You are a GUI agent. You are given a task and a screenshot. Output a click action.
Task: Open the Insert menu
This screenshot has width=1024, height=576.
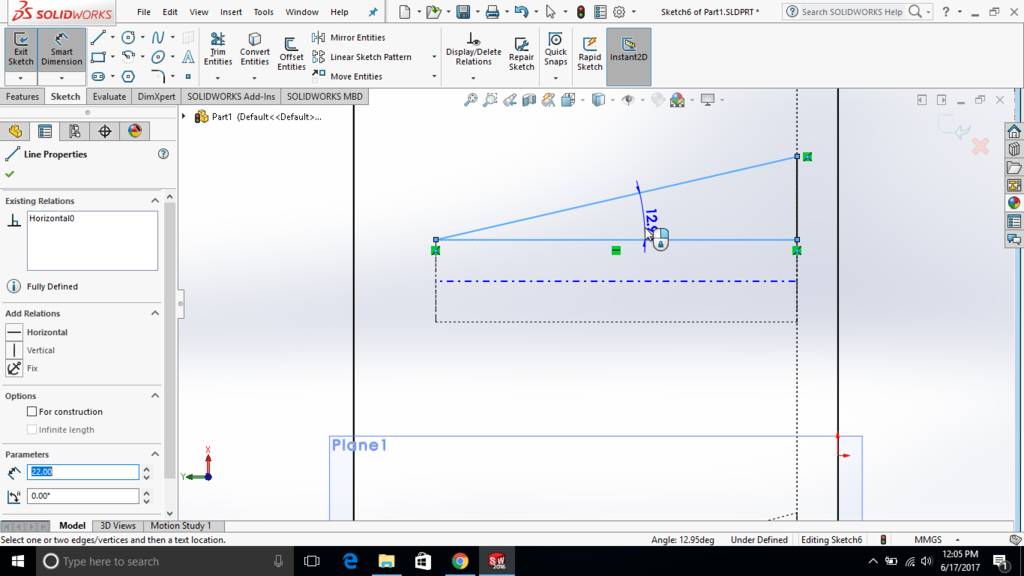click(x=231, y=12)
